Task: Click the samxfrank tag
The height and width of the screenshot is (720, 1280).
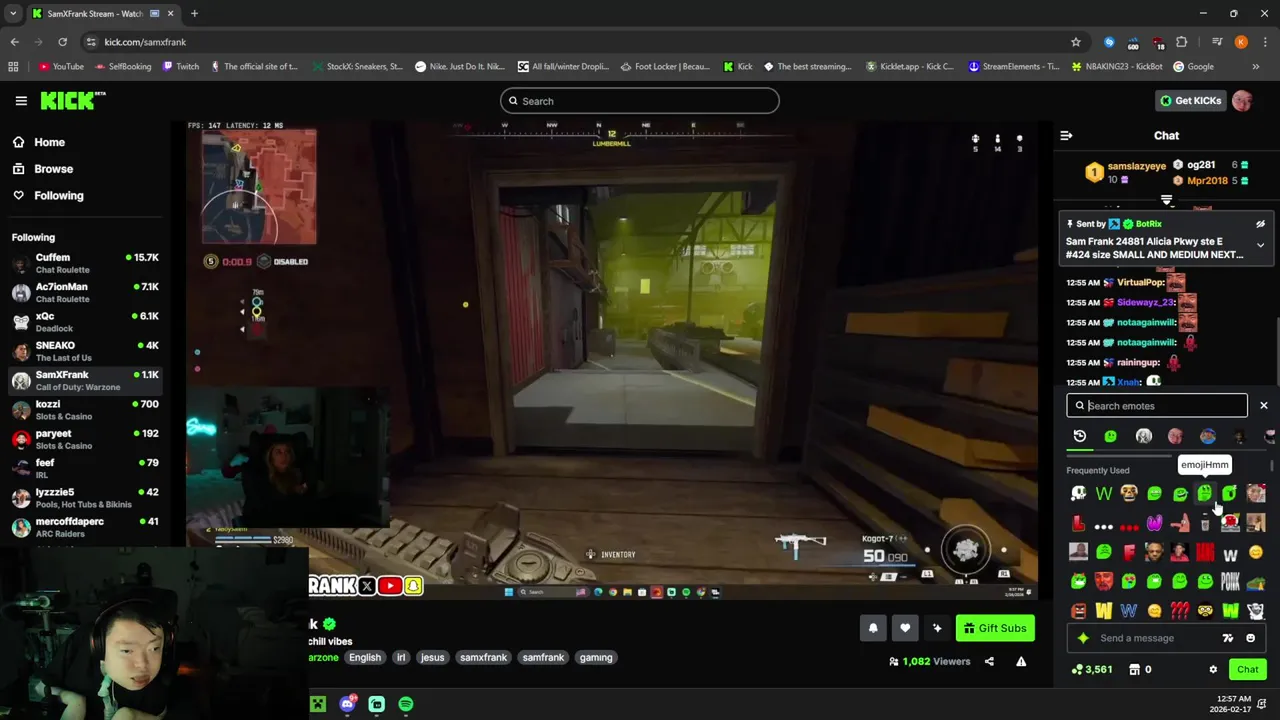Action: (483, 657)
